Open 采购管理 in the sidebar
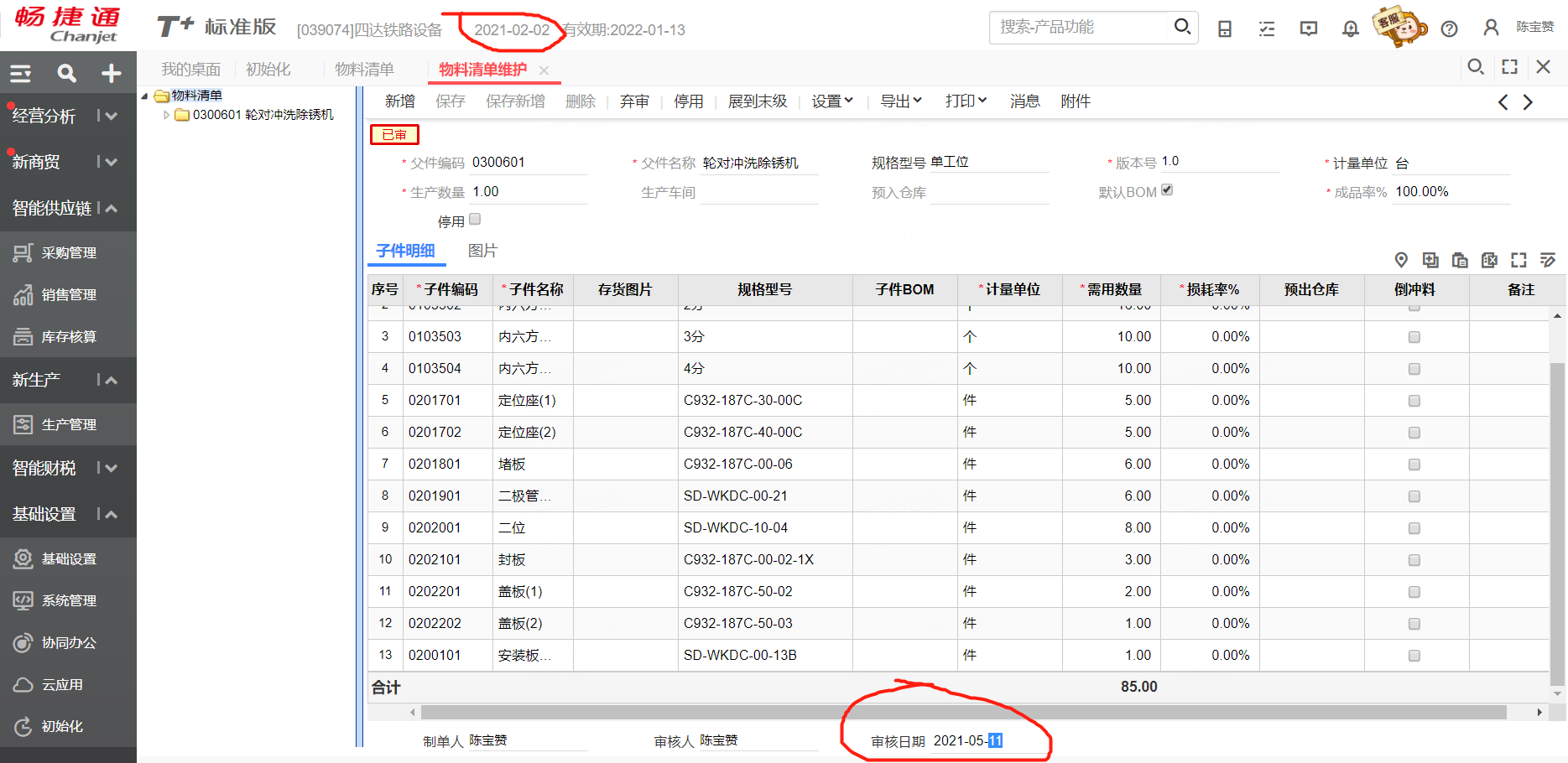 pyautogui.click(x=68, y=252)
